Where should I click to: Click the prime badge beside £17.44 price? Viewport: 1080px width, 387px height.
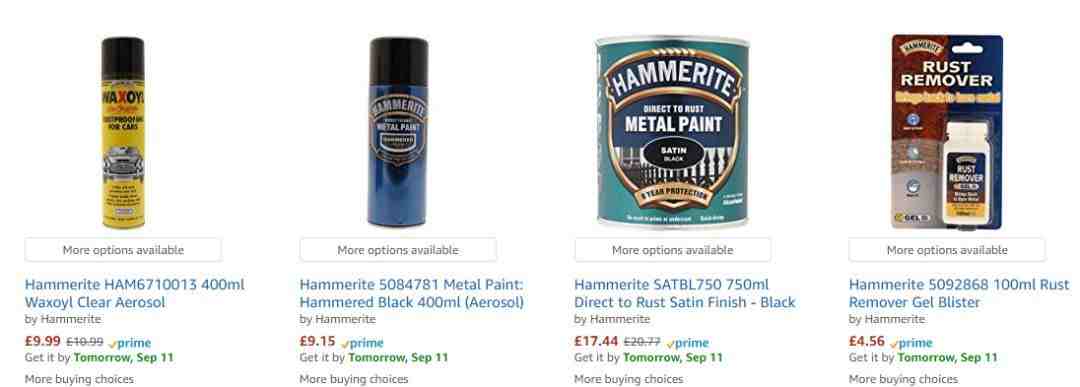click(687, 343)
